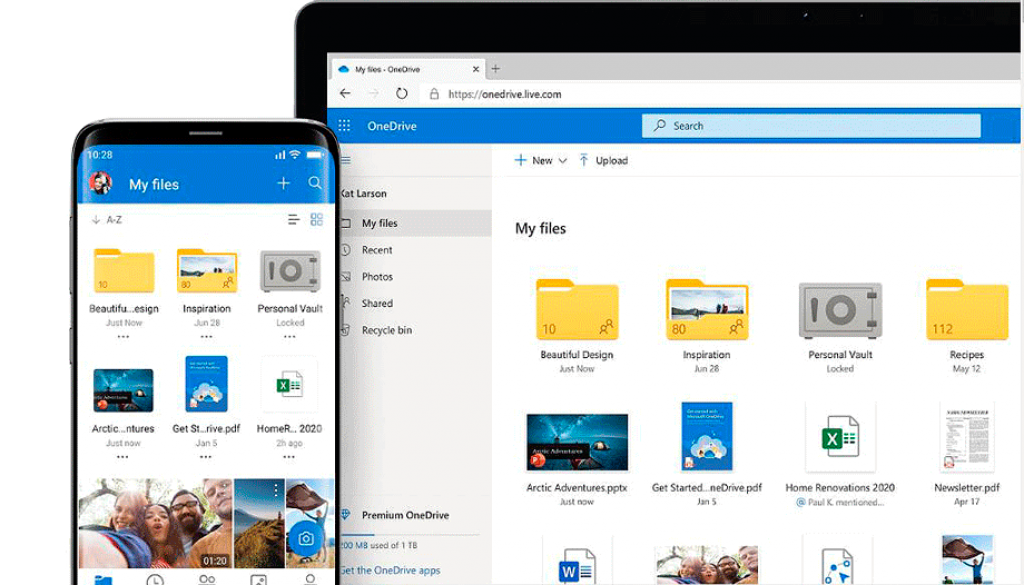Open more options under Personal Vault on phone
This screenshot has height=585, width=1024.
pyautogui.click(x=289, y=337)
